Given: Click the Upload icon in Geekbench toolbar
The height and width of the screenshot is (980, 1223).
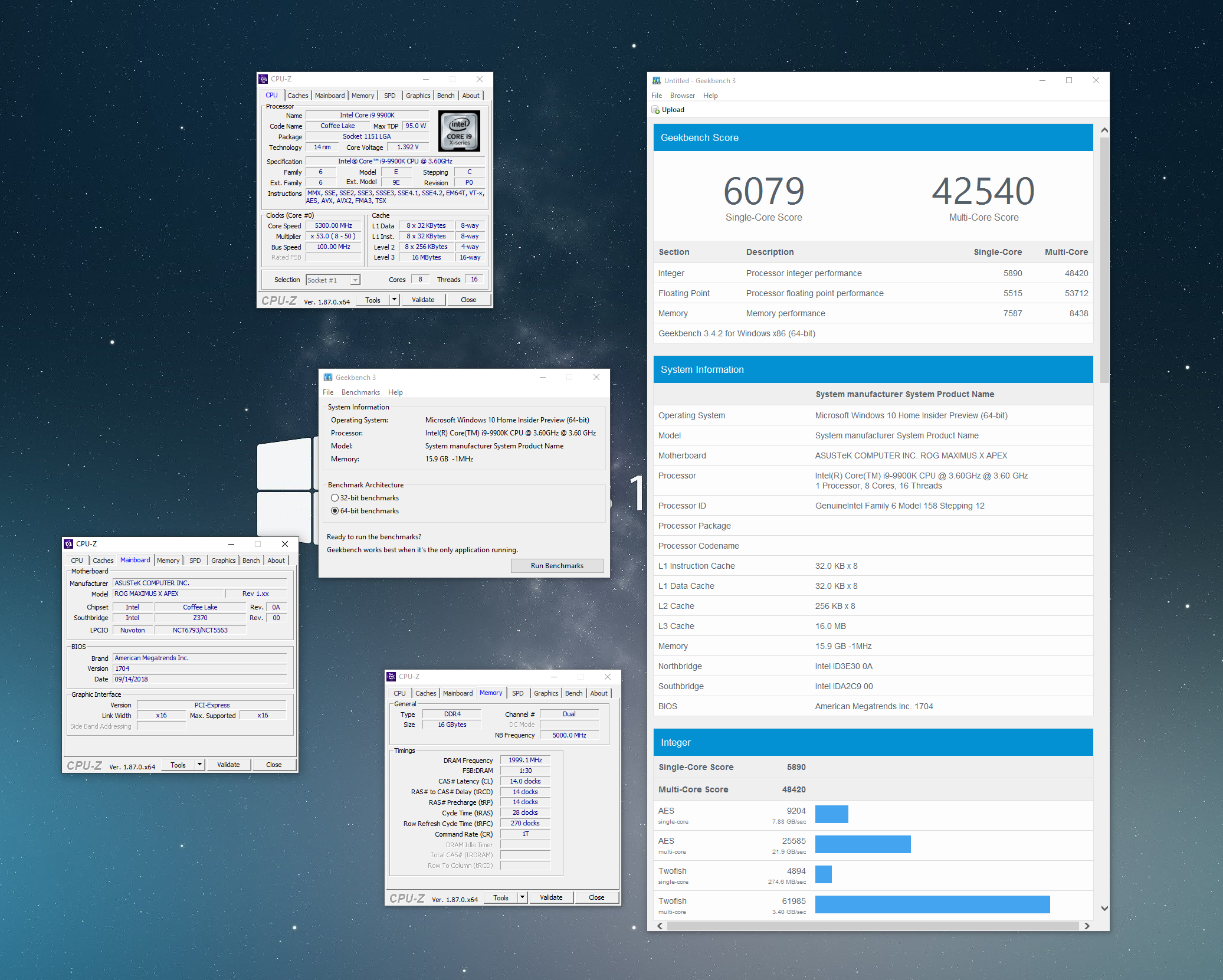Looking at the screenshot, I should 655,110.
